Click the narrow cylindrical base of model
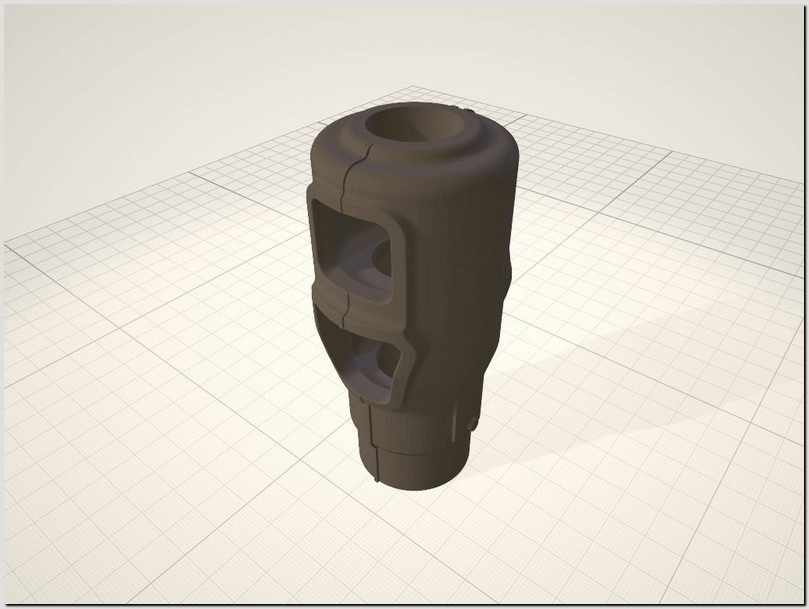This screenshot has width=809, height=609. pyautogui.click(x=417, y=449)
